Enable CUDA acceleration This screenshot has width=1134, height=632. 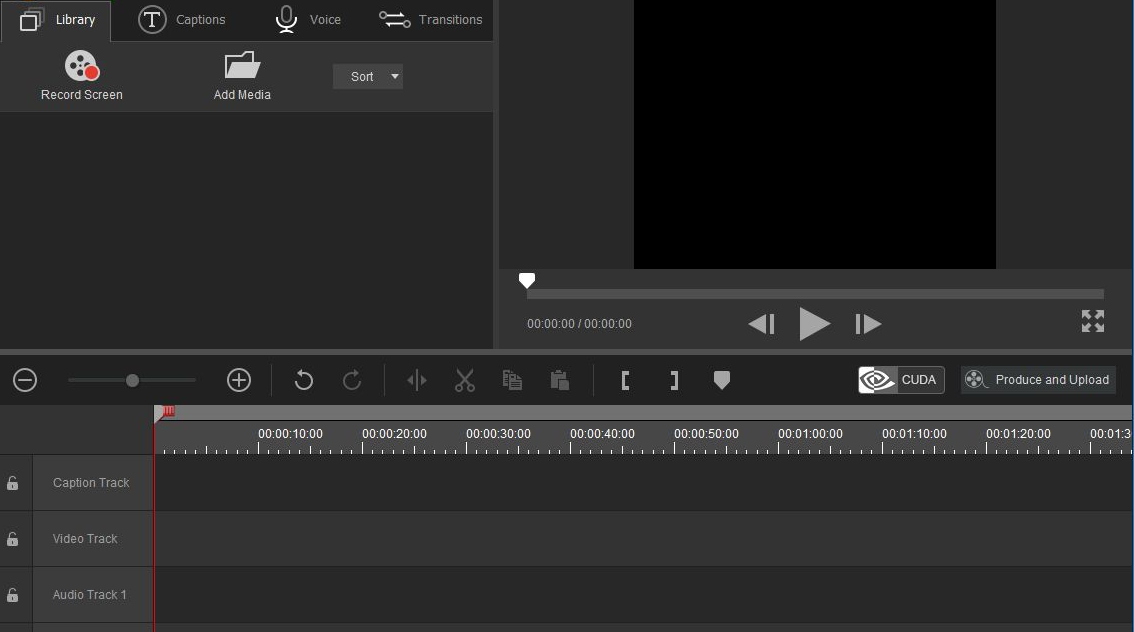[x=899, y=380]
